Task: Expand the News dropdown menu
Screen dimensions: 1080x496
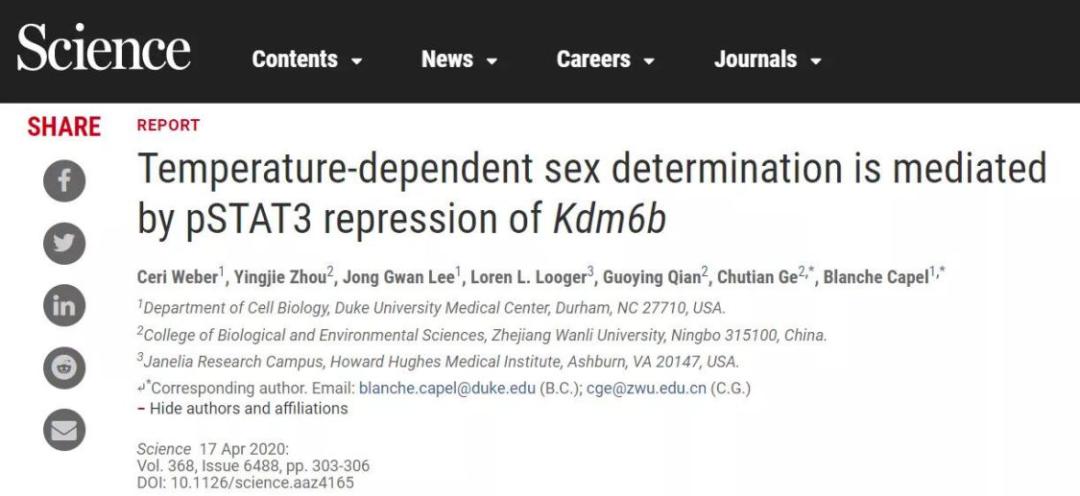Action: pos(459,60)
